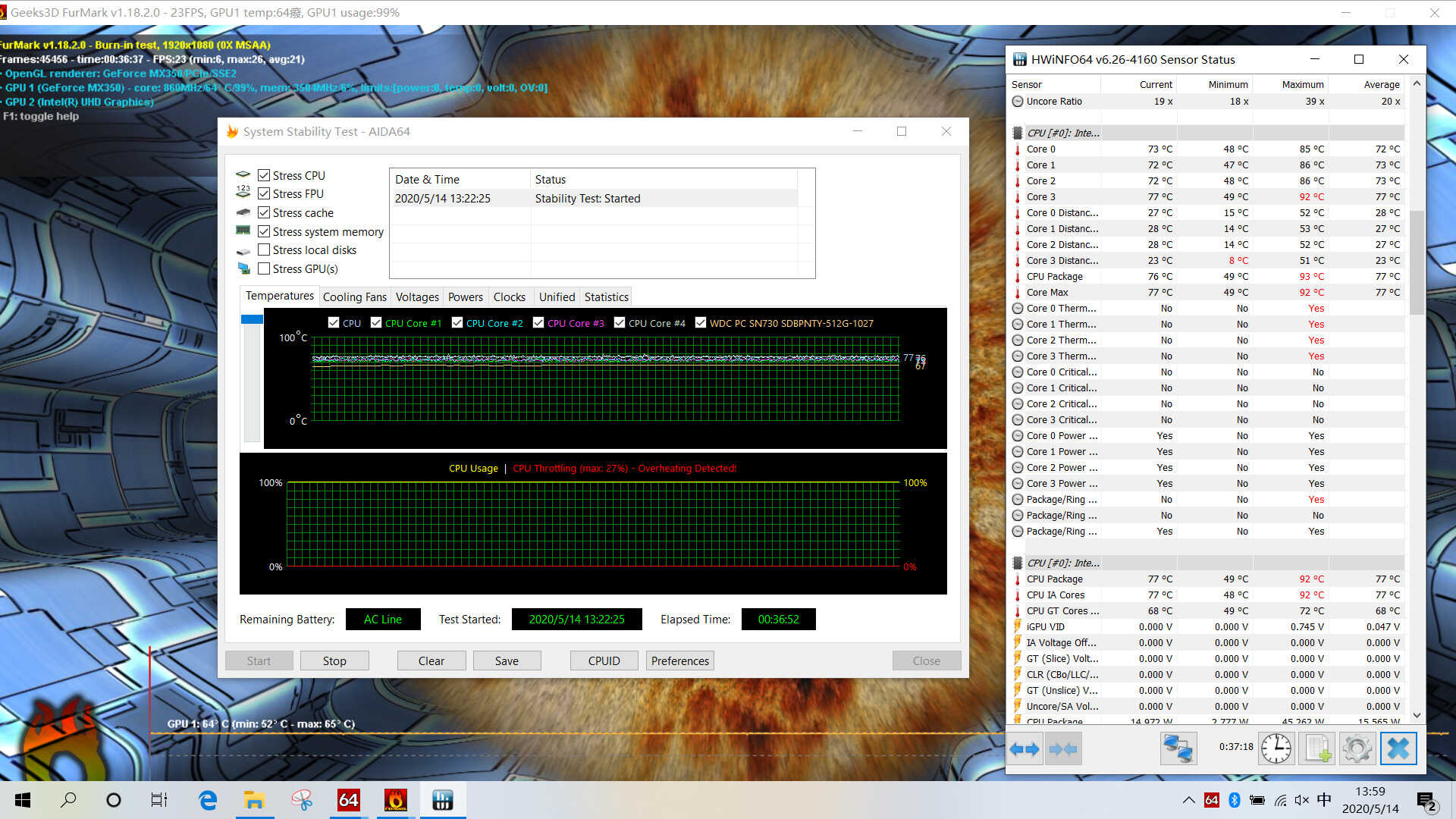Click the Stress cache chip icon
1456x819 pixels.
click(x=243, y=212)
